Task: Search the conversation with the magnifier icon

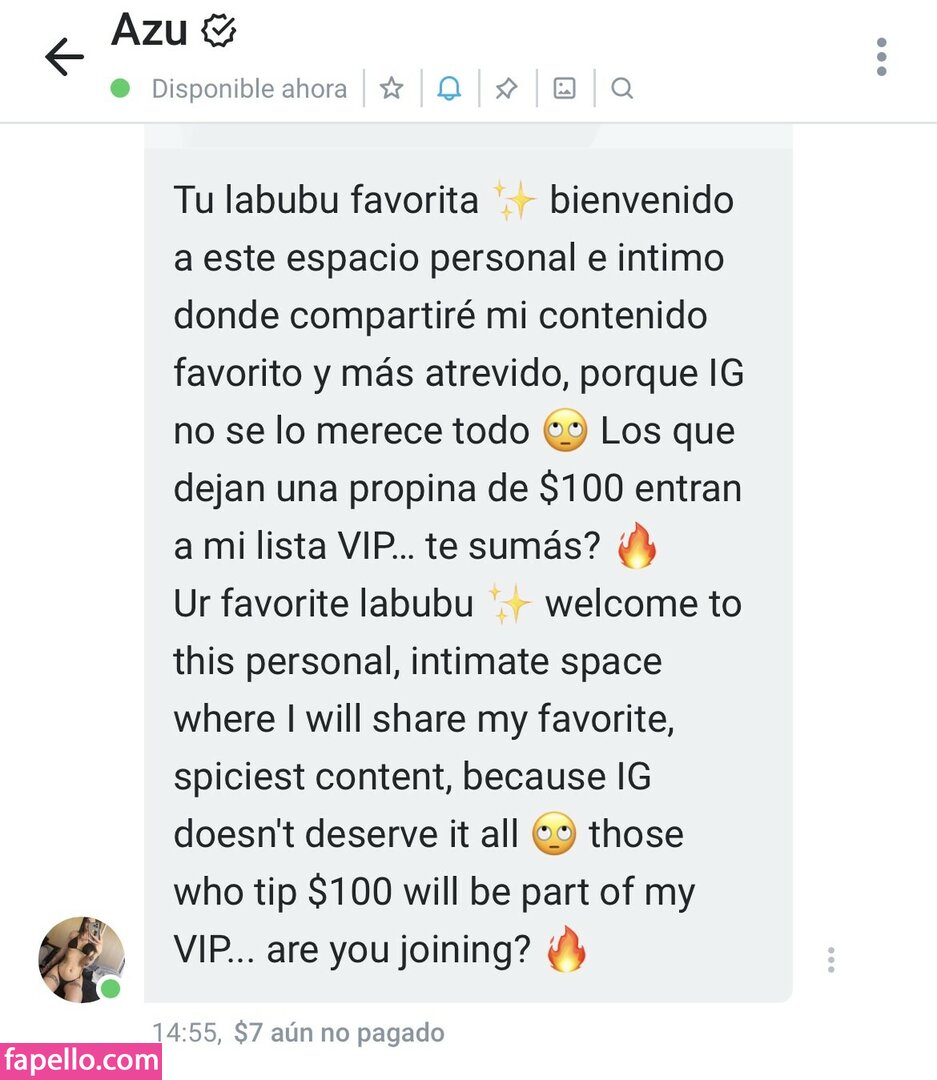Action: click(x=622, y=88)
